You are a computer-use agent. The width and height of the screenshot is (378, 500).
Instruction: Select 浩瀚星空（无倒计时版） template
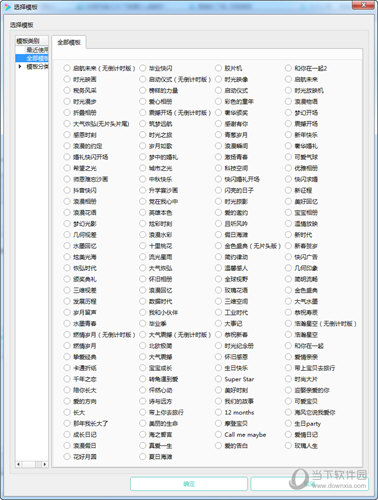tap(288, 324)
